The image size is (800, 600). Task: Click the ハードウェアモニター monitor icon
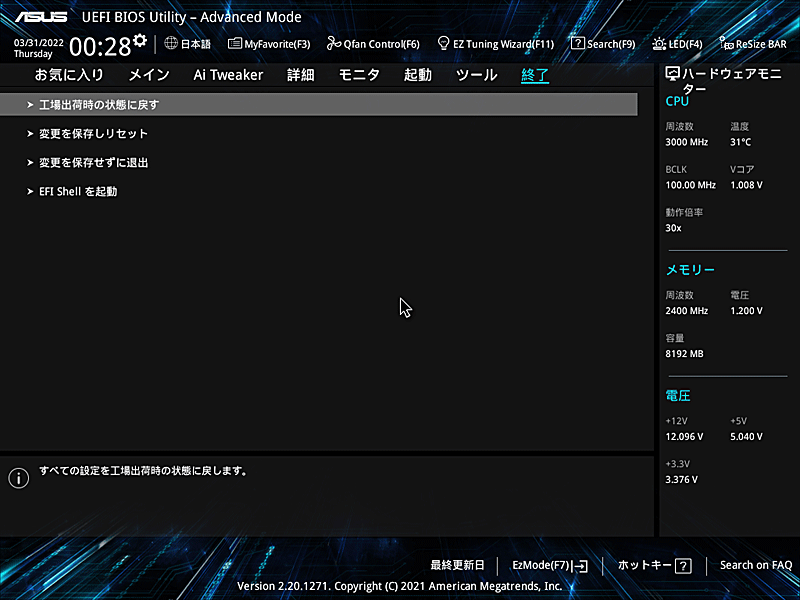(672, 74)
